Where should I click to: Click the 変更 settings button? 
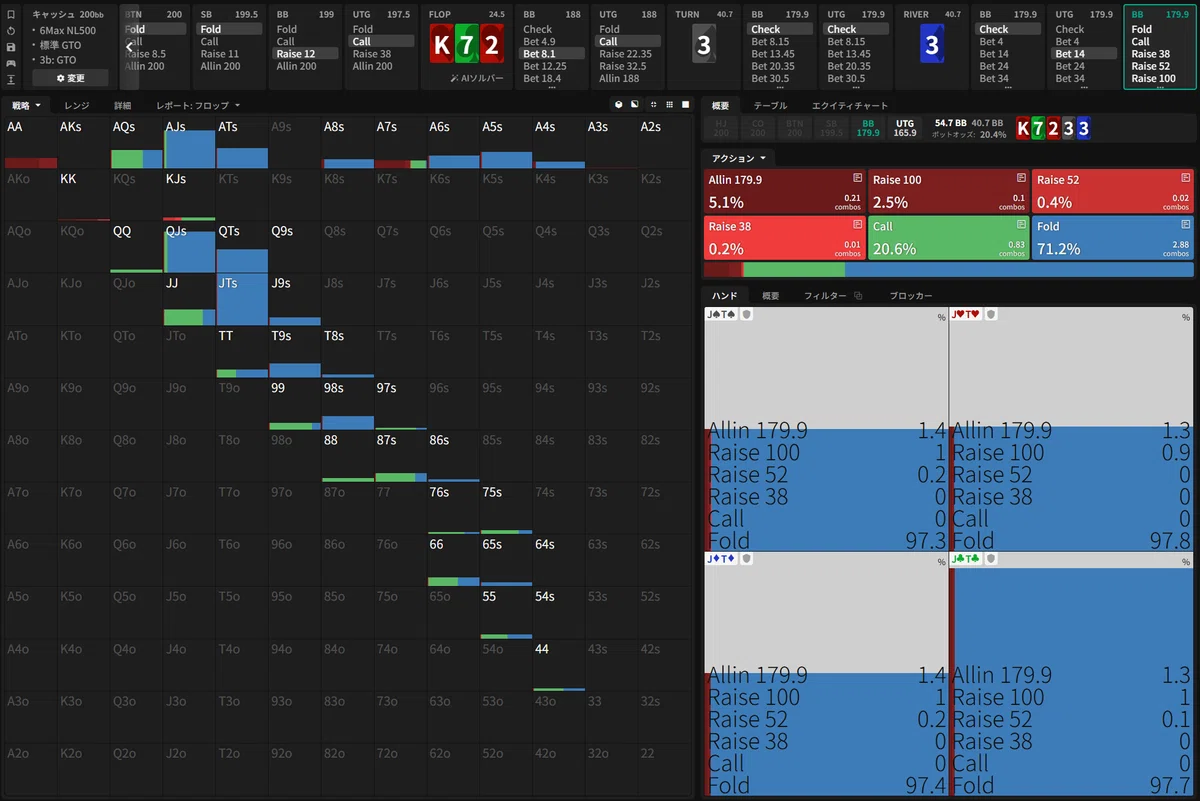70,77
